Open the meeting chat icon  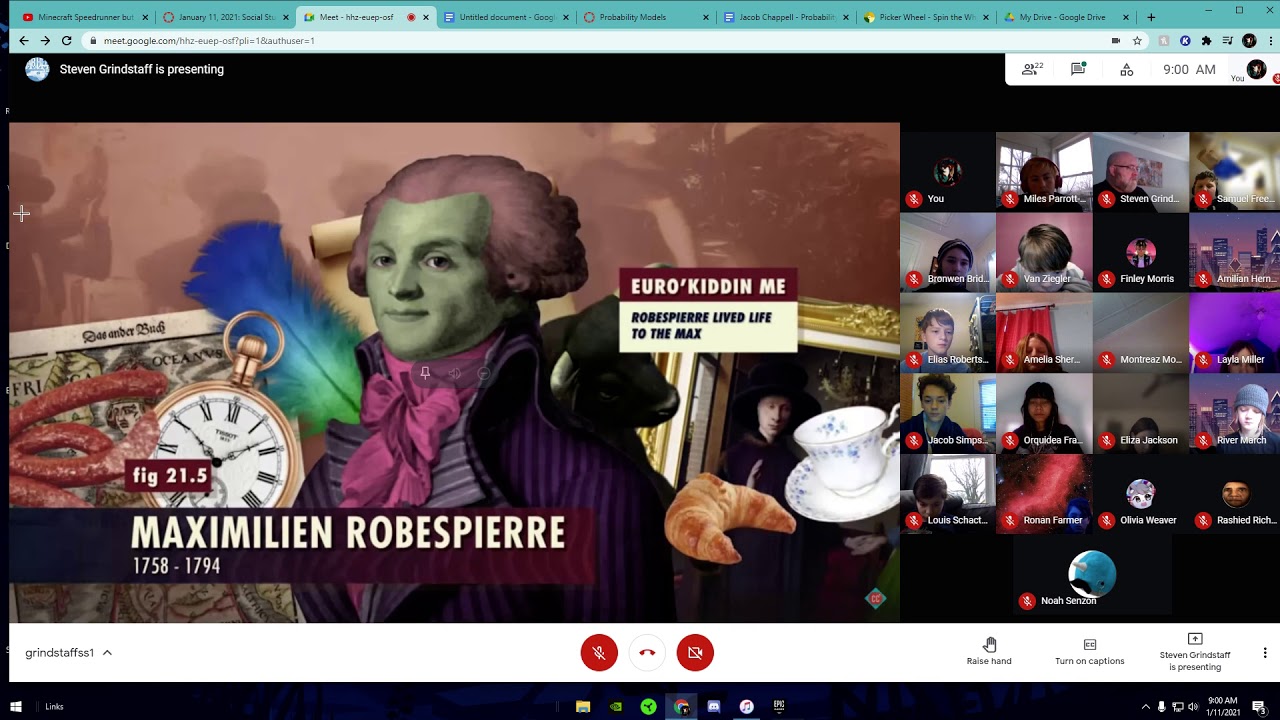(1078, 69)
